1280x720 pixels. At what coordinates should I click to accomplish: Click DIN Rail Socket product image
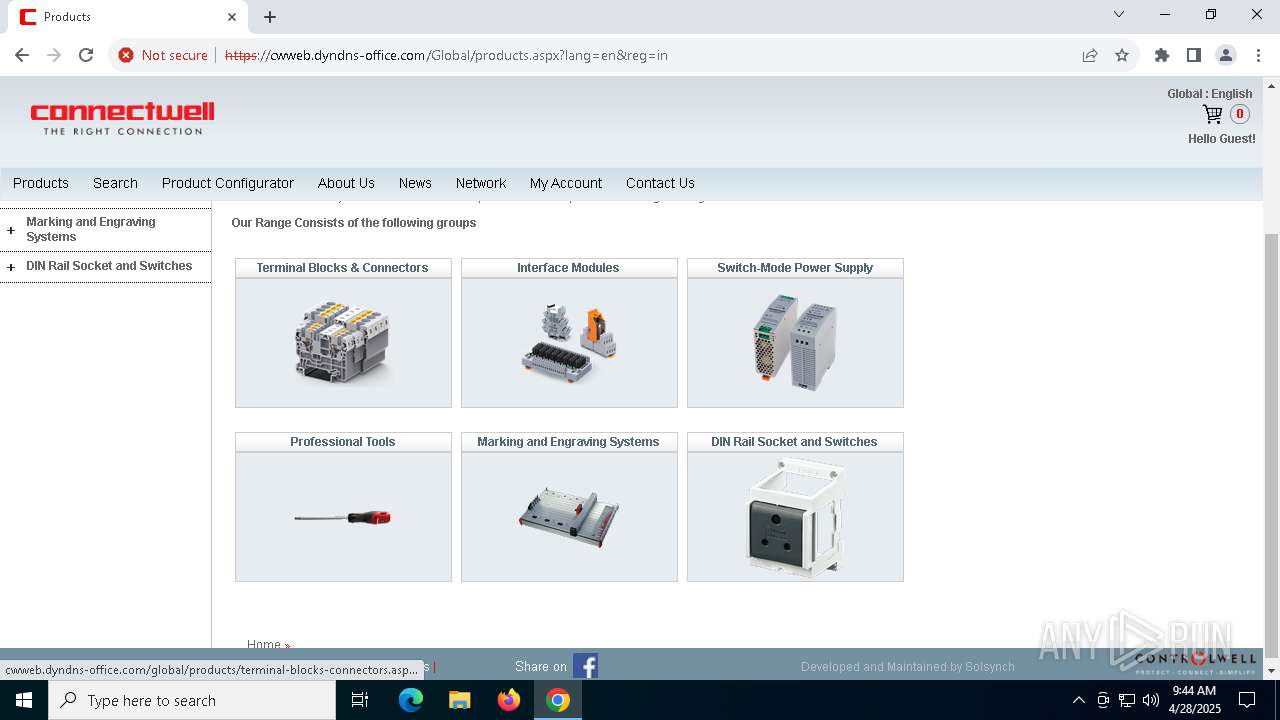point(795,517)
